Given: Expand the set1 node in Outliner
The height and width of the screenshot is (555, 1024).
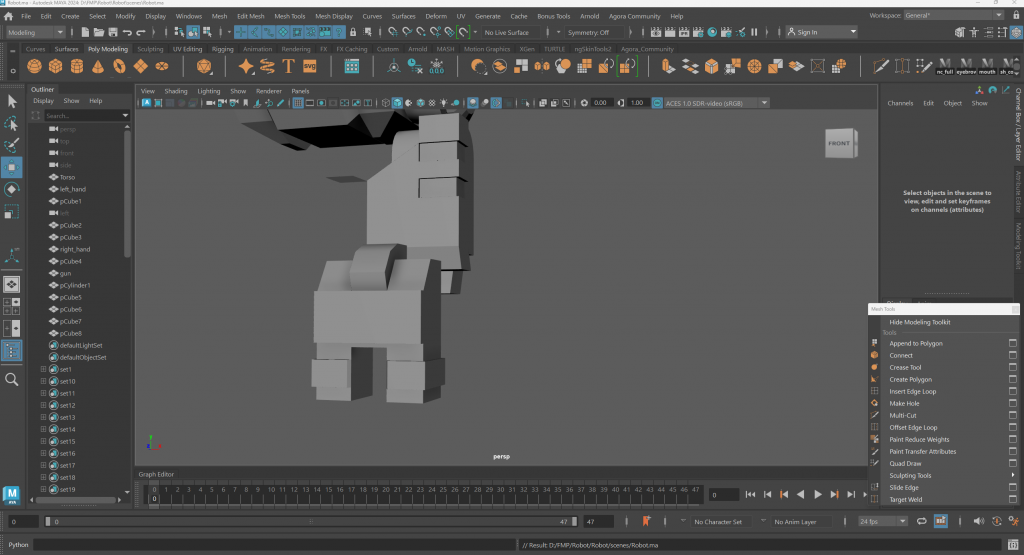Looking at the screenshot, I should coord(43,370).
